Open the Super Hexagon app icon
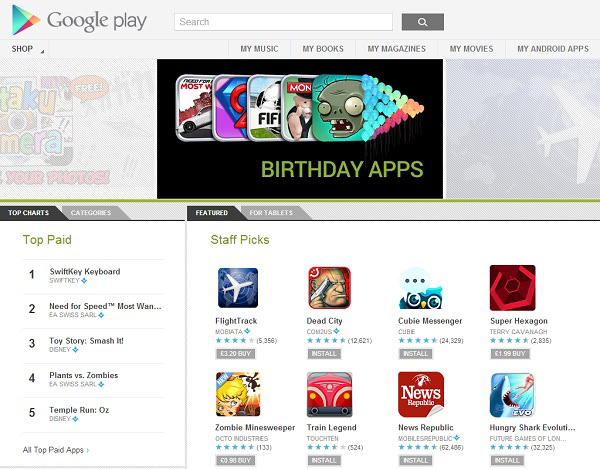The image size is (600, 469). [512, 288]
